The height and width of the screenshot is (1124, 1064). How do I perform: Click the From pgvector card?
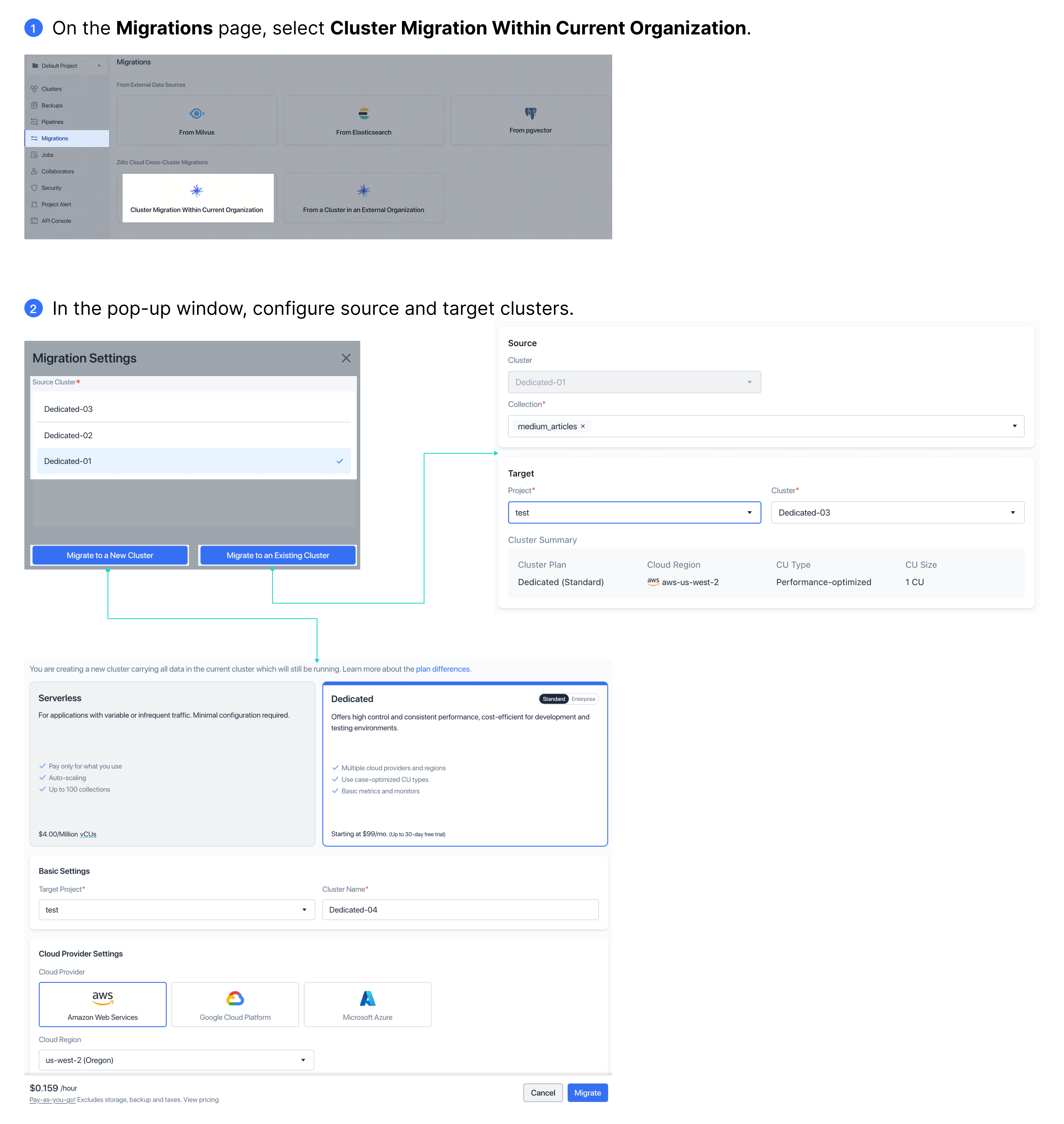tap(530, 120)
